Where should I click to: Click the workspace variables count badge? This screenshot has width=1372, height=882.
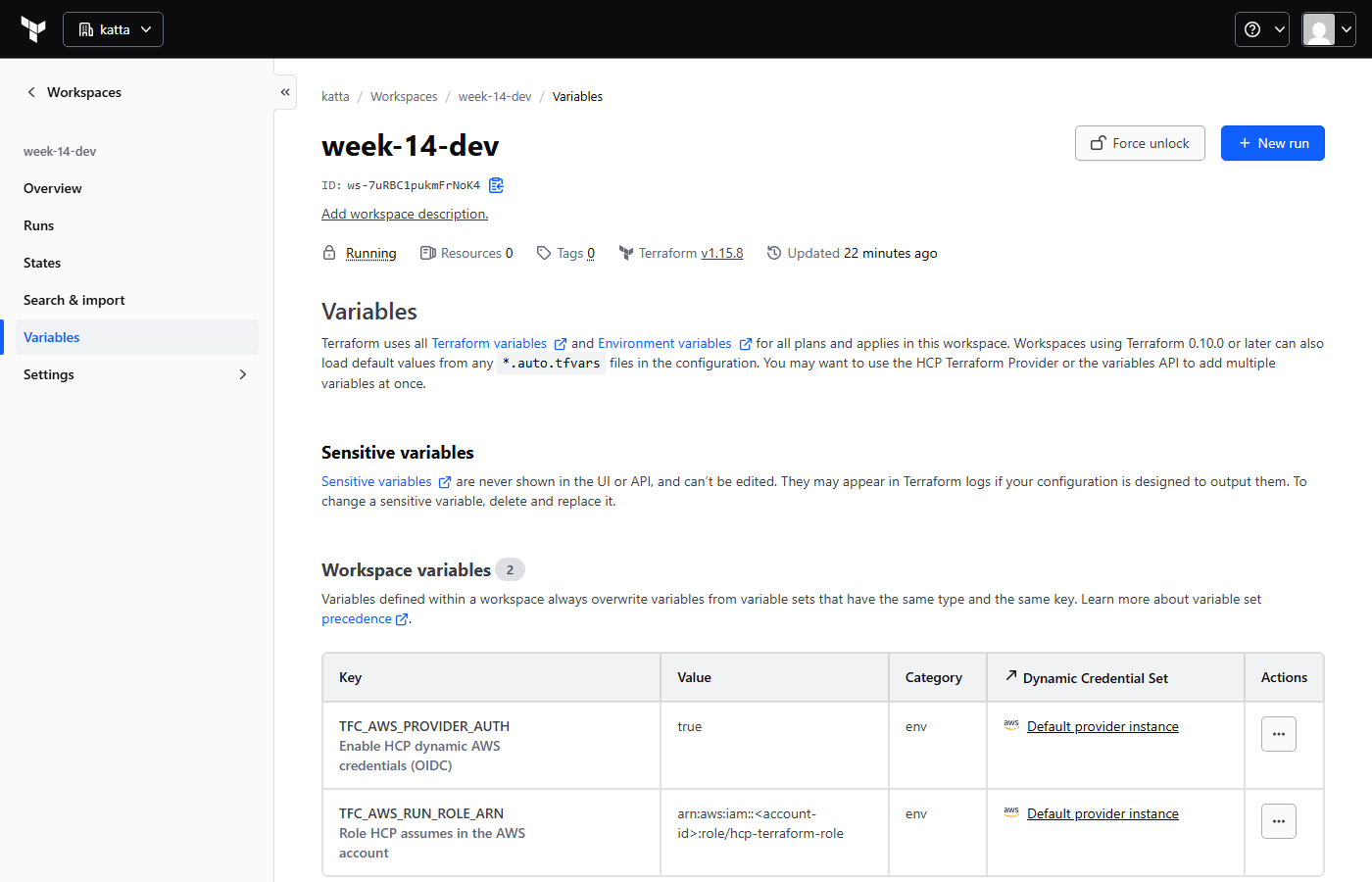coord(510,569)
